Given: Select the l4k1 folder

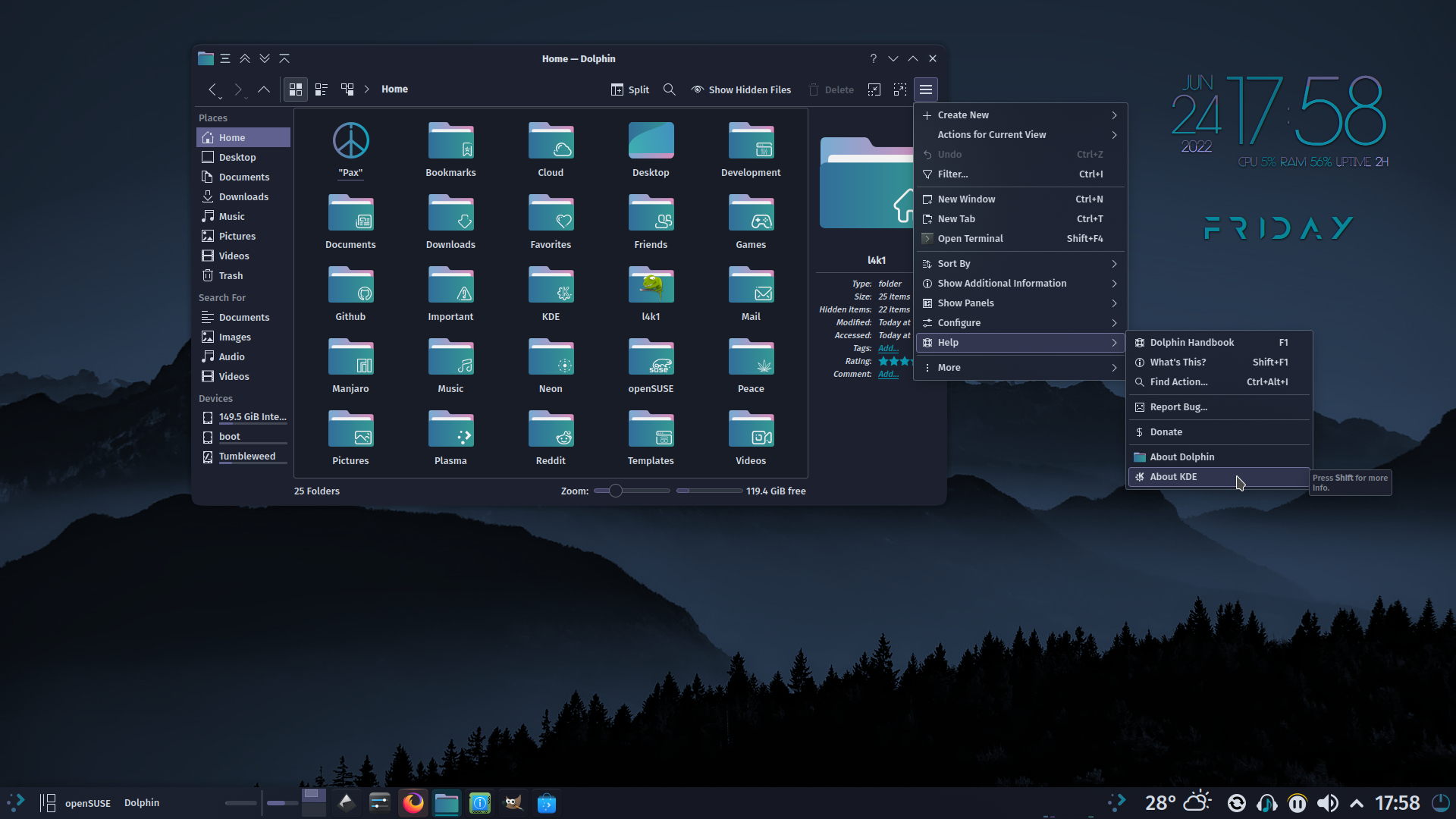Looking at the screenshot, I should pos(651,293).
